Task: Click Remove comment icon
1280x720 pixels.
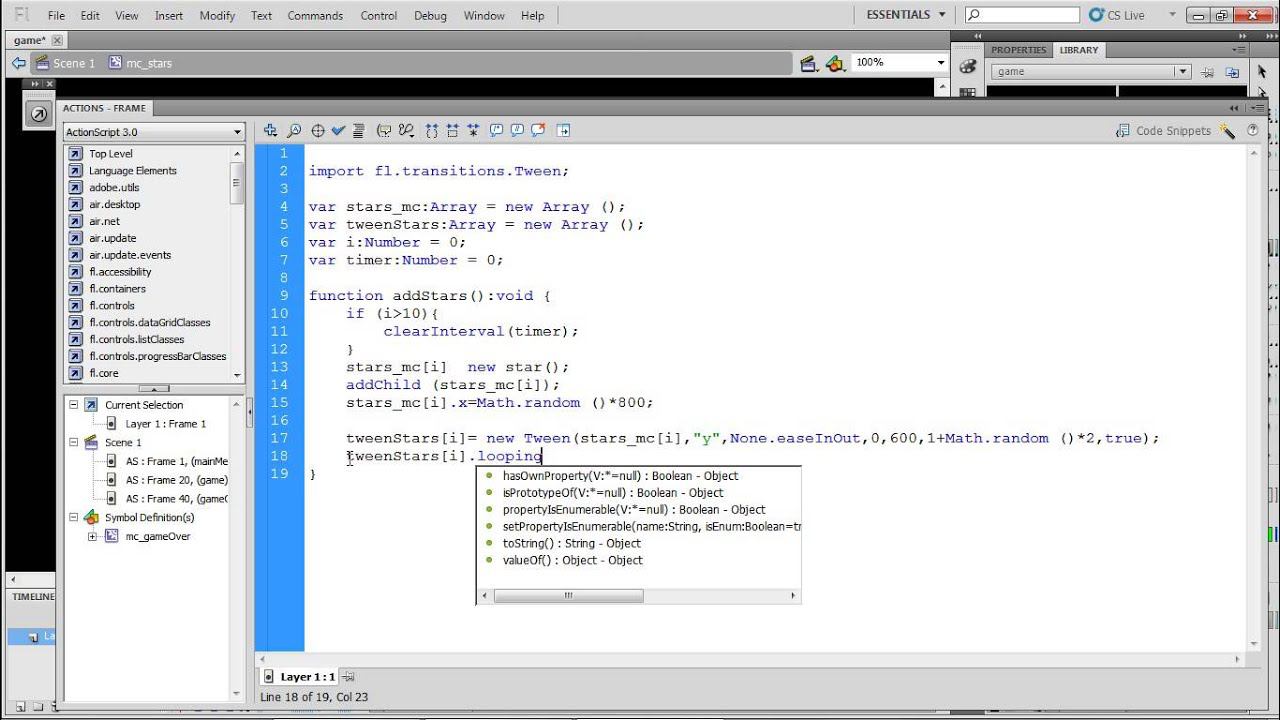Action: pos(538,130)
